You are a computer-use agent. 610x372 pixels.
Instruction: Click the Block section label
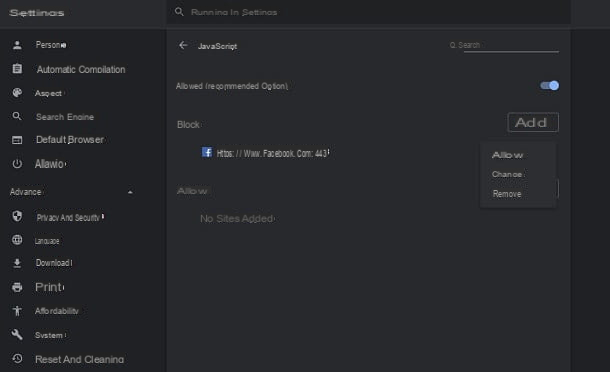[x=189, y=125]
